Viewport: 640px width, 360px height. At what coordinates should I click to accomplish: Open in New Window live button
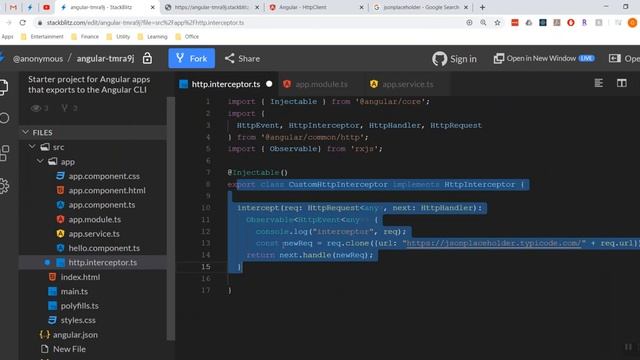click(x=544, y=58)
